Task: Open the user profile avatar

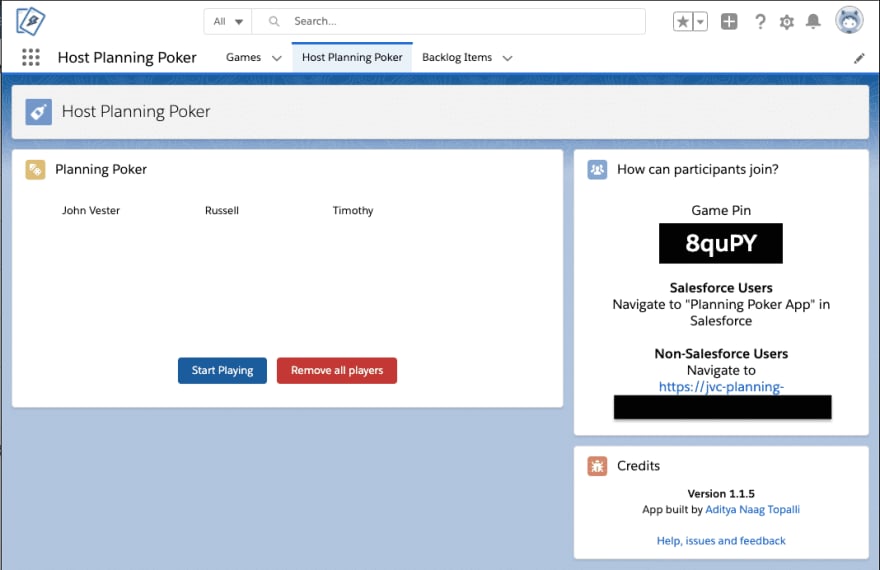Action: [849, 21]
